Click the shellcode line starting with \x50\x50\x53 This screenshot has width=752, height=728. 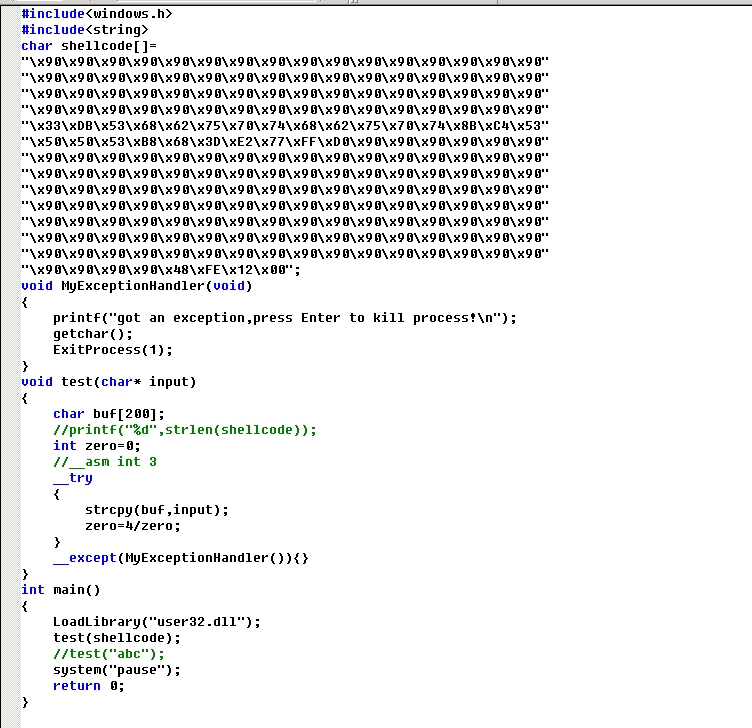pos(285,142)
